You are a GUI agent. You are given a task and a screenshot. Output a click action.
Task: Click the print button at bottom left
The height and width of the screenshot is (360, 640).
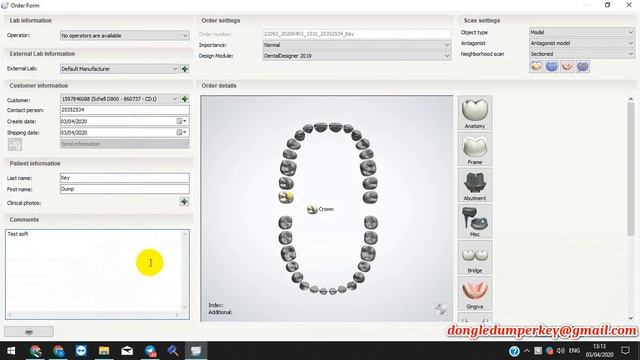[x=29, y=331]
